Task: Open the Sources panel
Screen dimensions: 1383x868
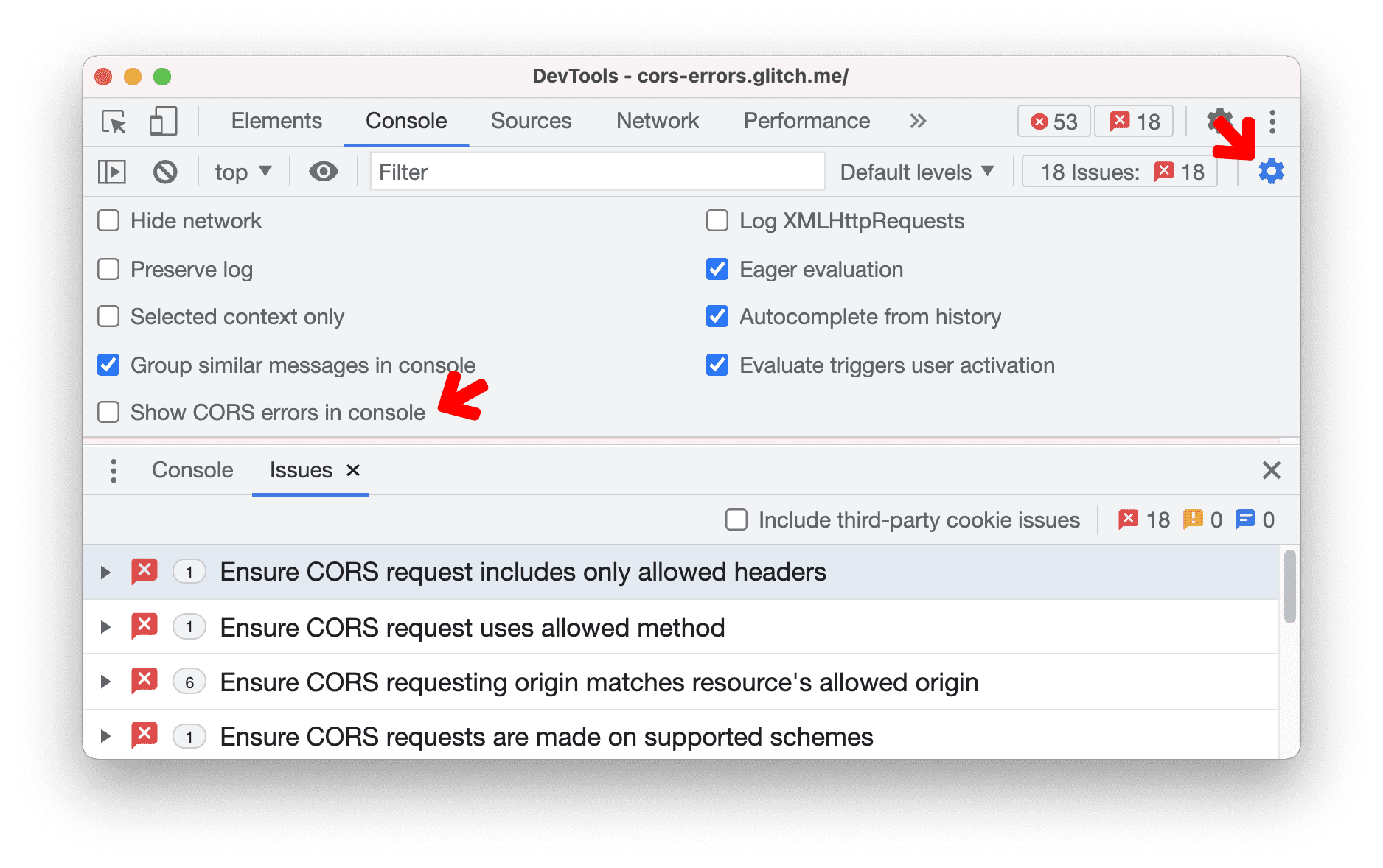Action: coord(531,121)
